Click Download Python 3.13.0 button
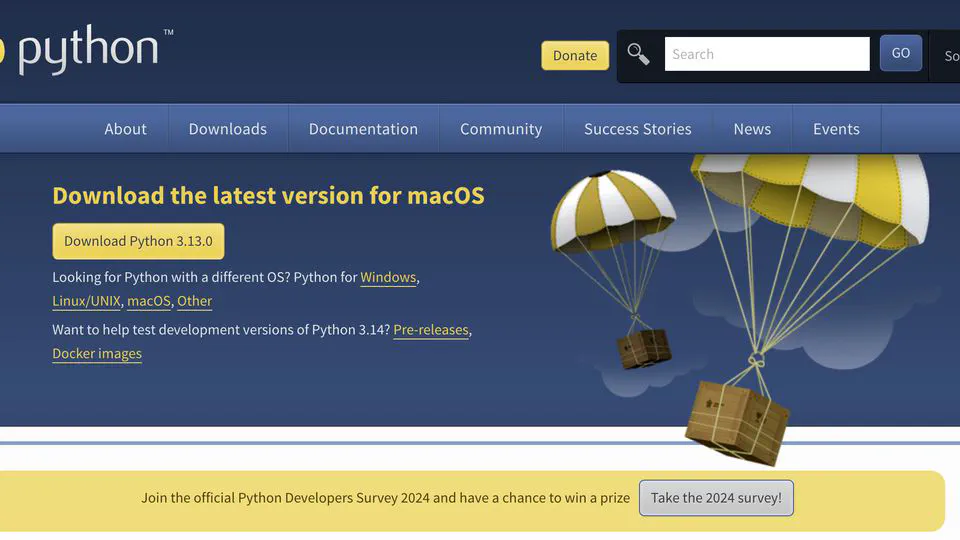The image size is (960, 540). (138, 241)
